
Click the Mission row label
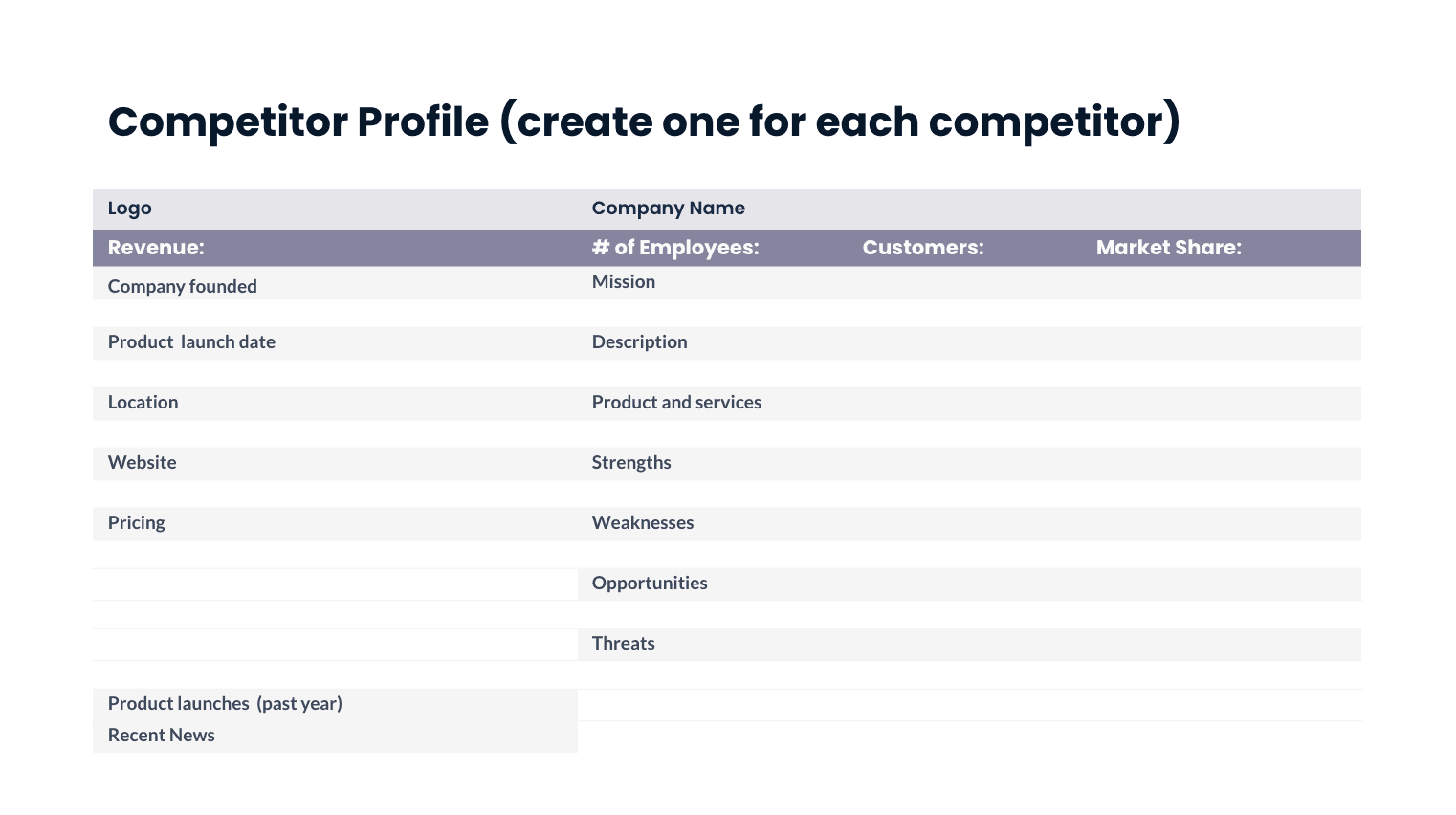(x=624, y=282)
